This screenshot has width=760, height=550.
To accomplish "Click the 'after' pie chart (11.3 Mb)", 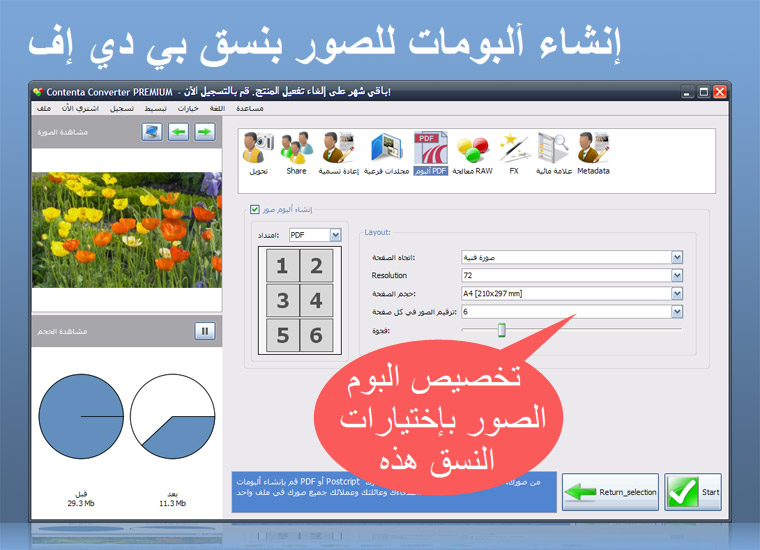I will coord(173,416).
